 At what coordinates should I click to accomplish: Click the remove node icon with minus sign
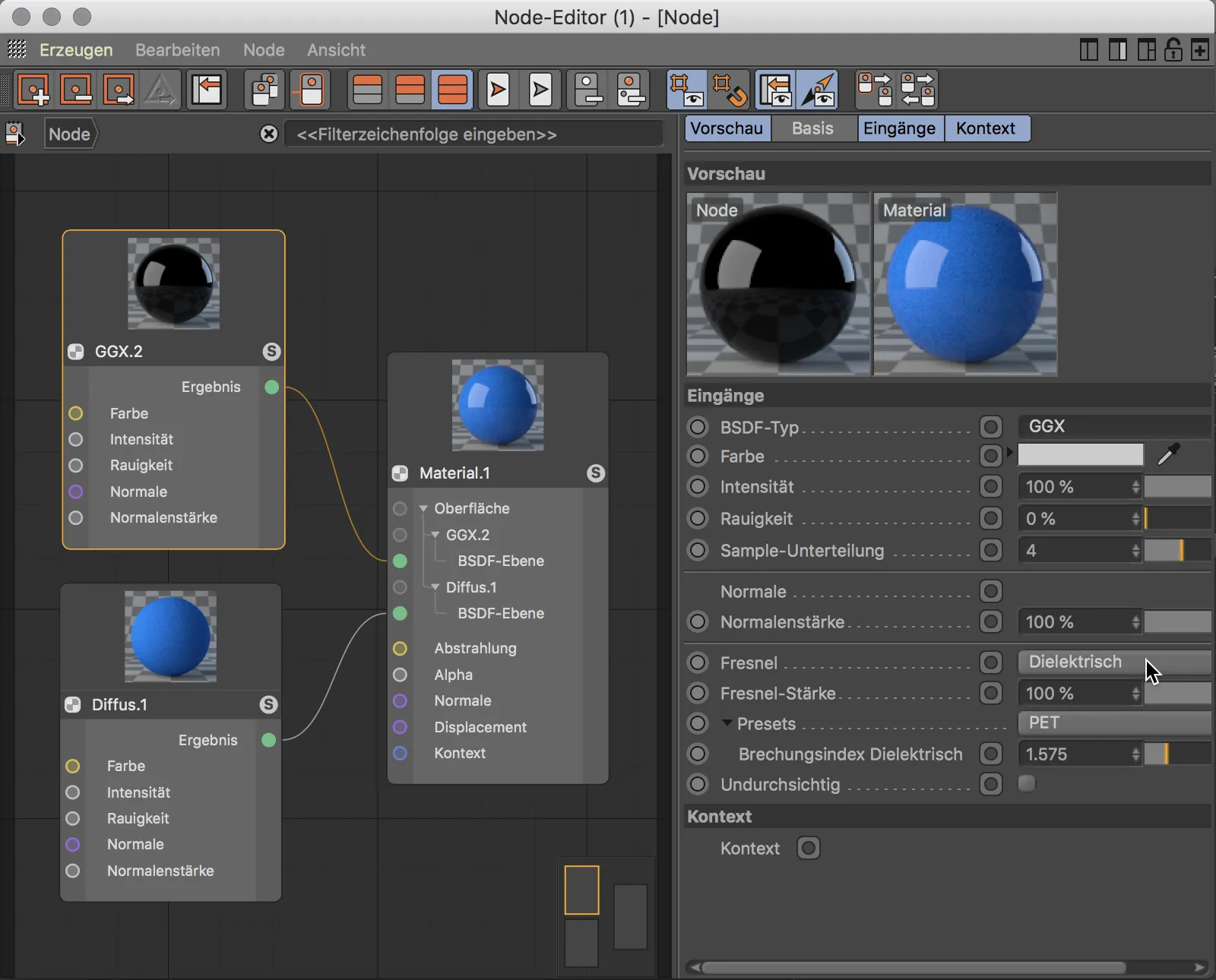tap(77, 90)
